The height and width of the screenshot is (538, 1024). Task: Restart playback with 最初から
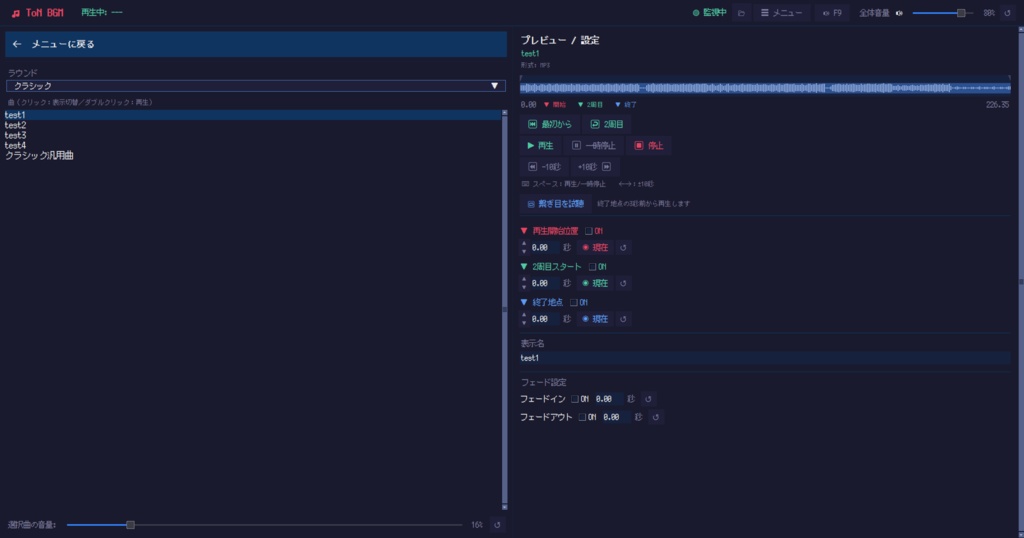click(549, 124)
